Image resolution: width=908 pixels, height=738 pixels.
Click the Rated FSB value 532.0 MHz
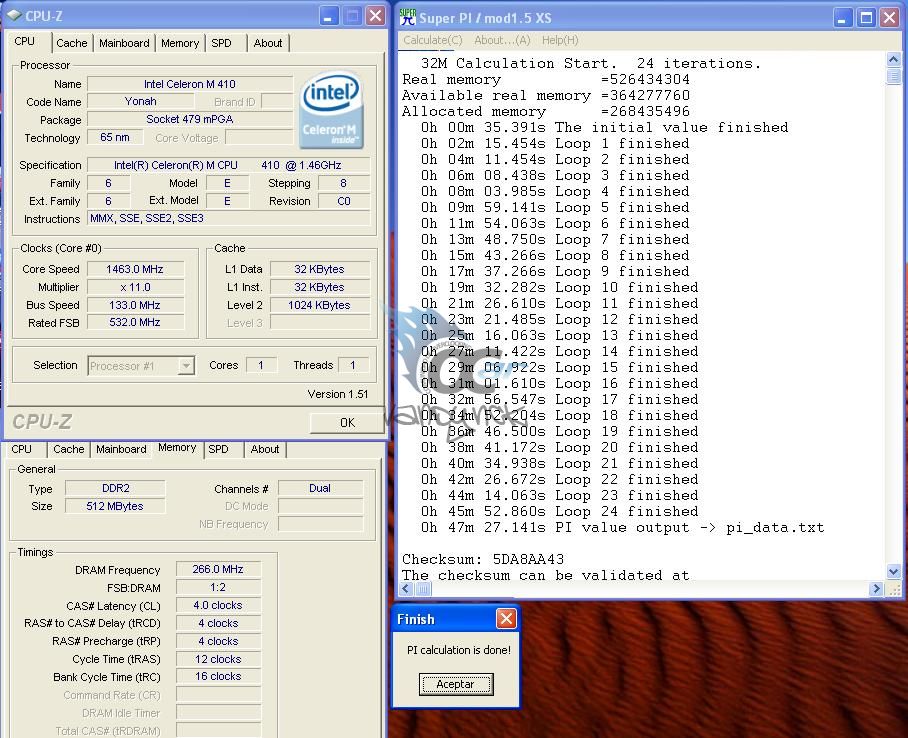[135, 323]
